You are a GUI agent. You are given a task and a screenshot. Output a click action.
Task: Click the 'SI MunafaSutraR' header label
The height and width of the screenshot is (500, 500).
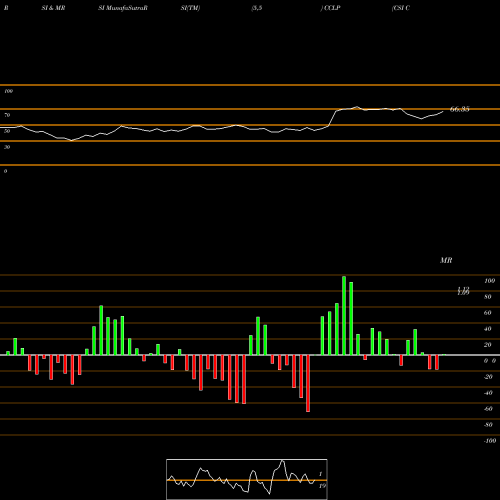123,8
